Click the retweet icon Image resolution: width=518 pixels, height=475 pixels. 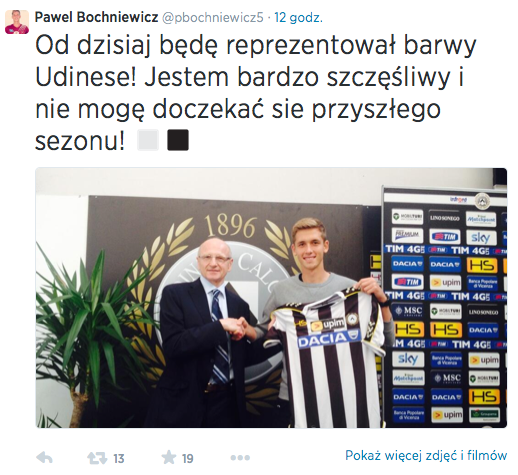[97, 458]
